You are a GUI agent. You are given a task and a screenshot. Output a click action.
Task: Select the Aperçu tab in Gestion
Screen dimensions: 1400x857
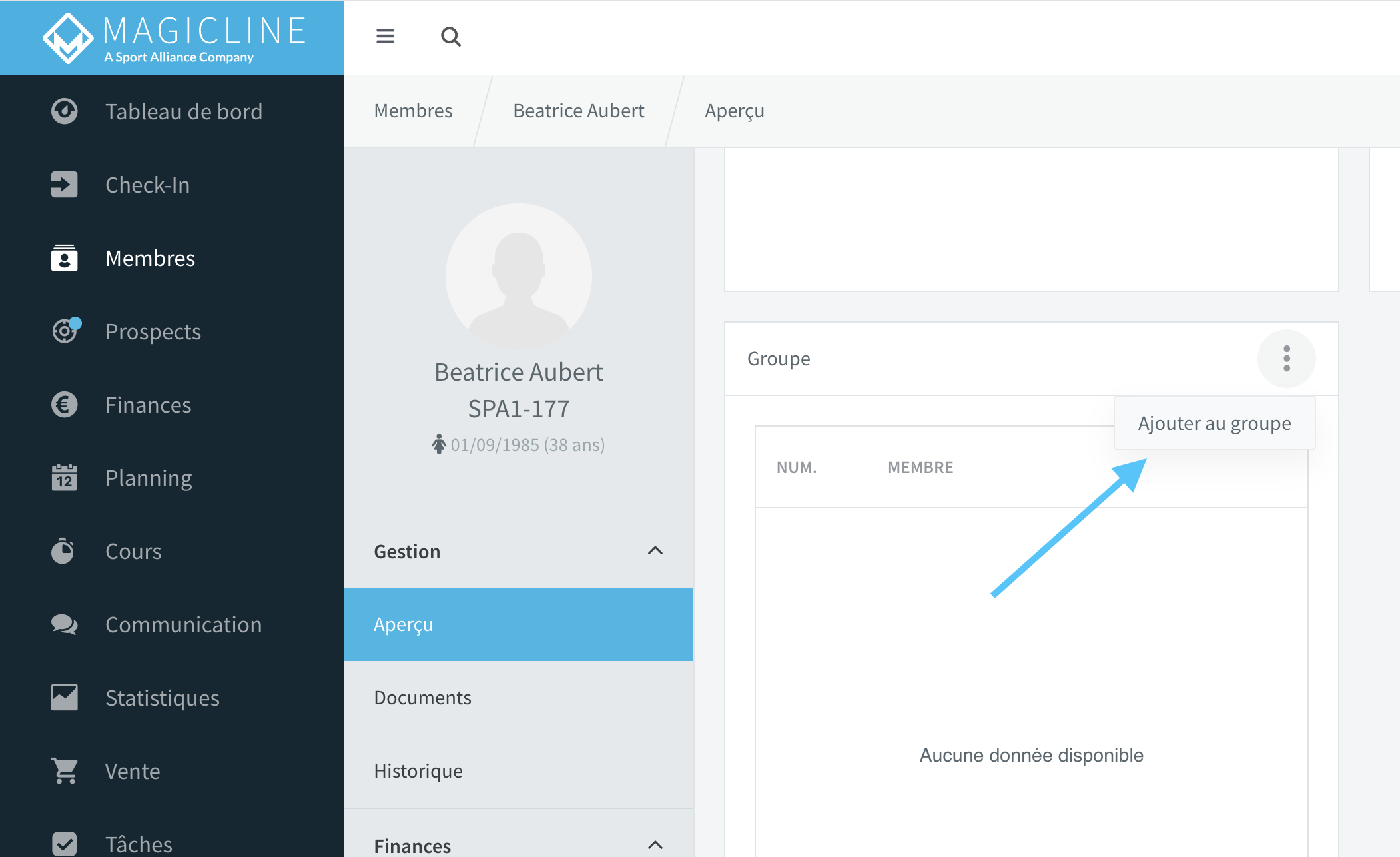tap(519, 624)
